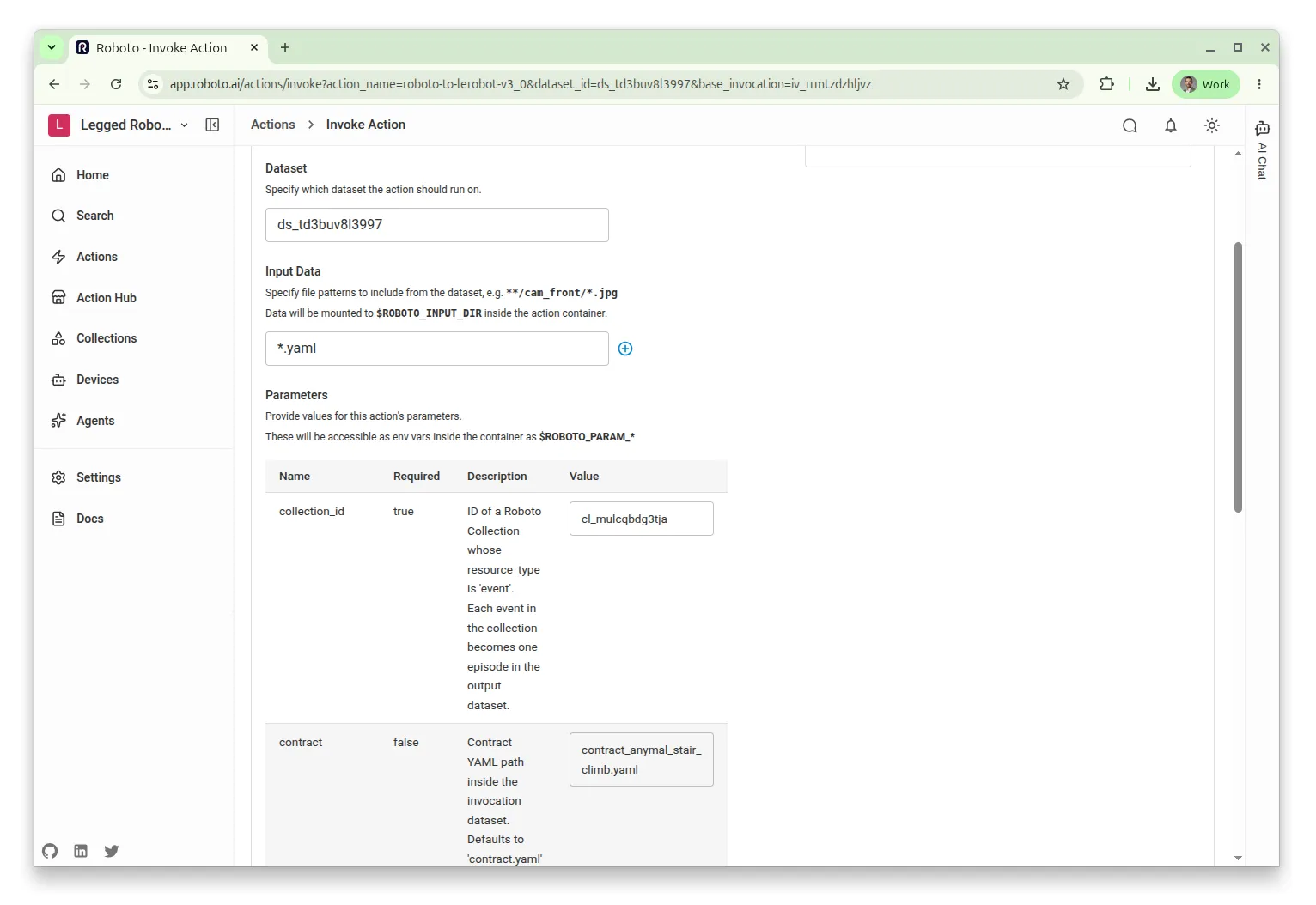Viewport: 1316px width, 905px height.
Task: Expand the tab search dropdown arrow
Action: point(52,48)
